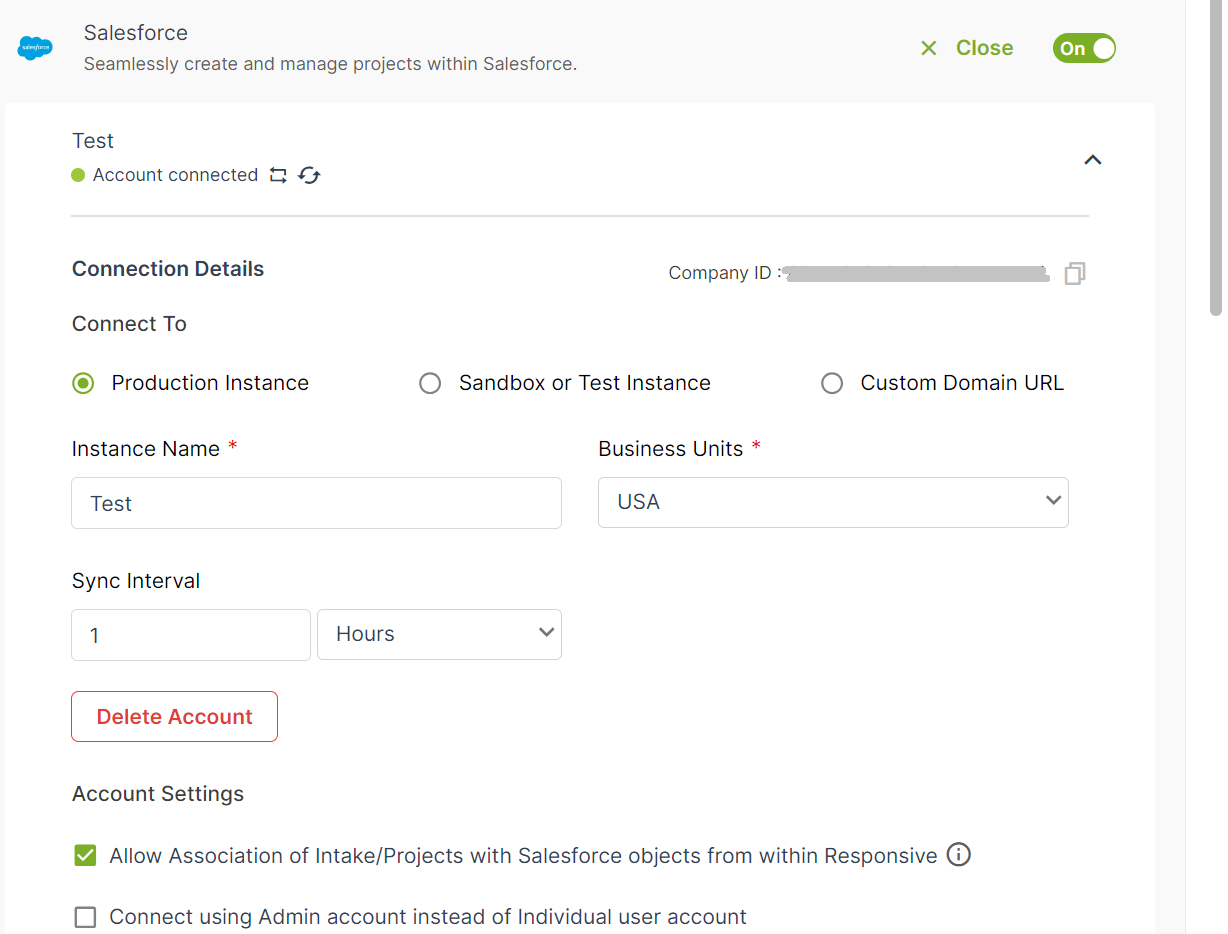Click the Connection Details heading
The height and width of the screenshot is (934, 1228).
point(168,269)
